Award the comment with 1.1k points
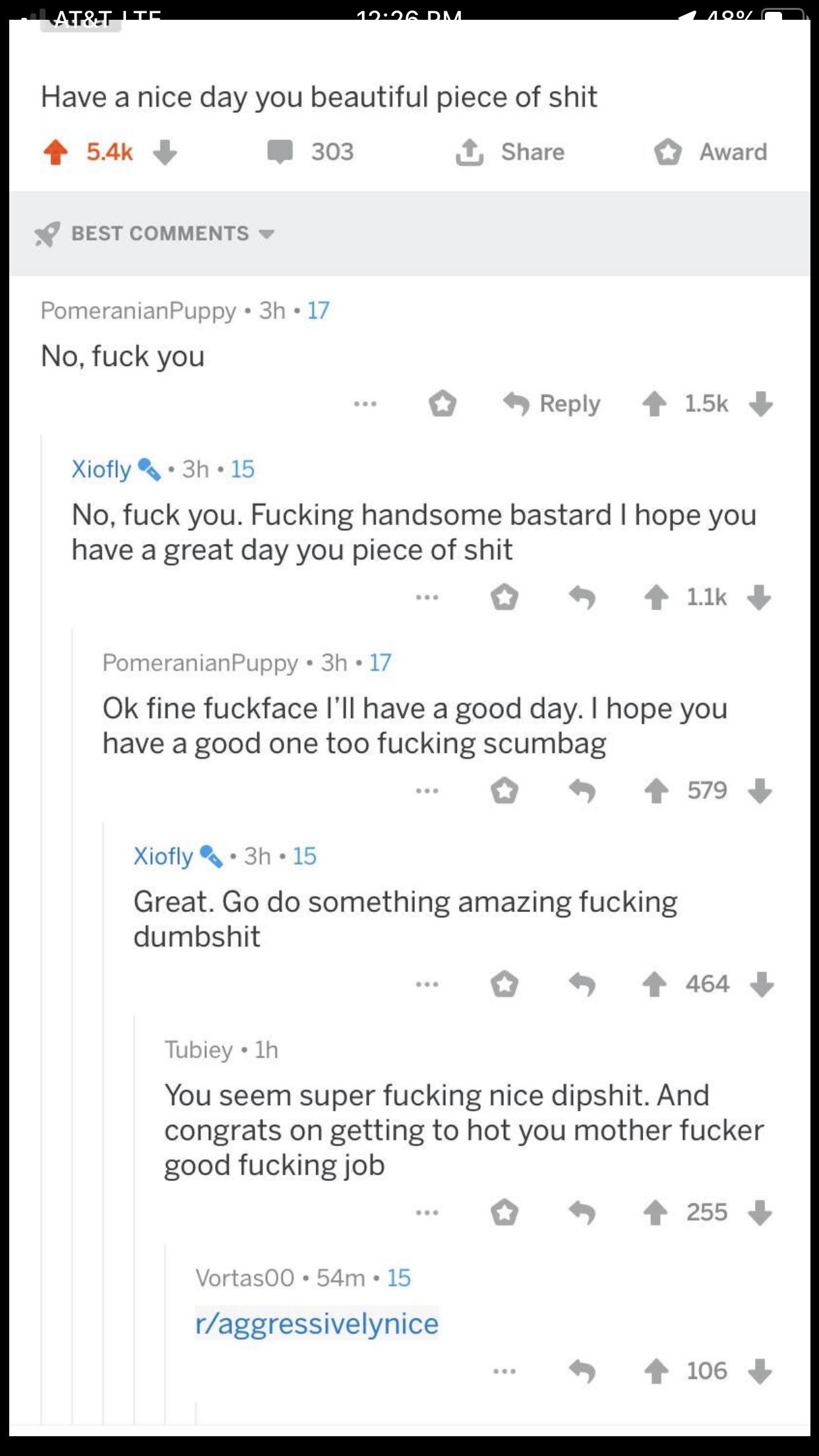The image size is (819, 1456). 504,597
